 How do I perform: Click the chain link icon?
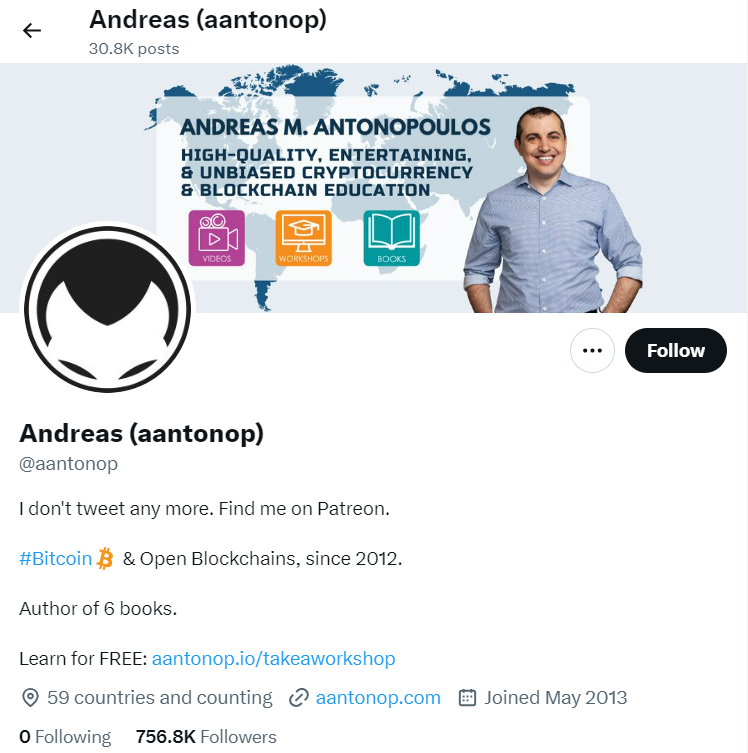pyautogui.click(x=299, y=698)
